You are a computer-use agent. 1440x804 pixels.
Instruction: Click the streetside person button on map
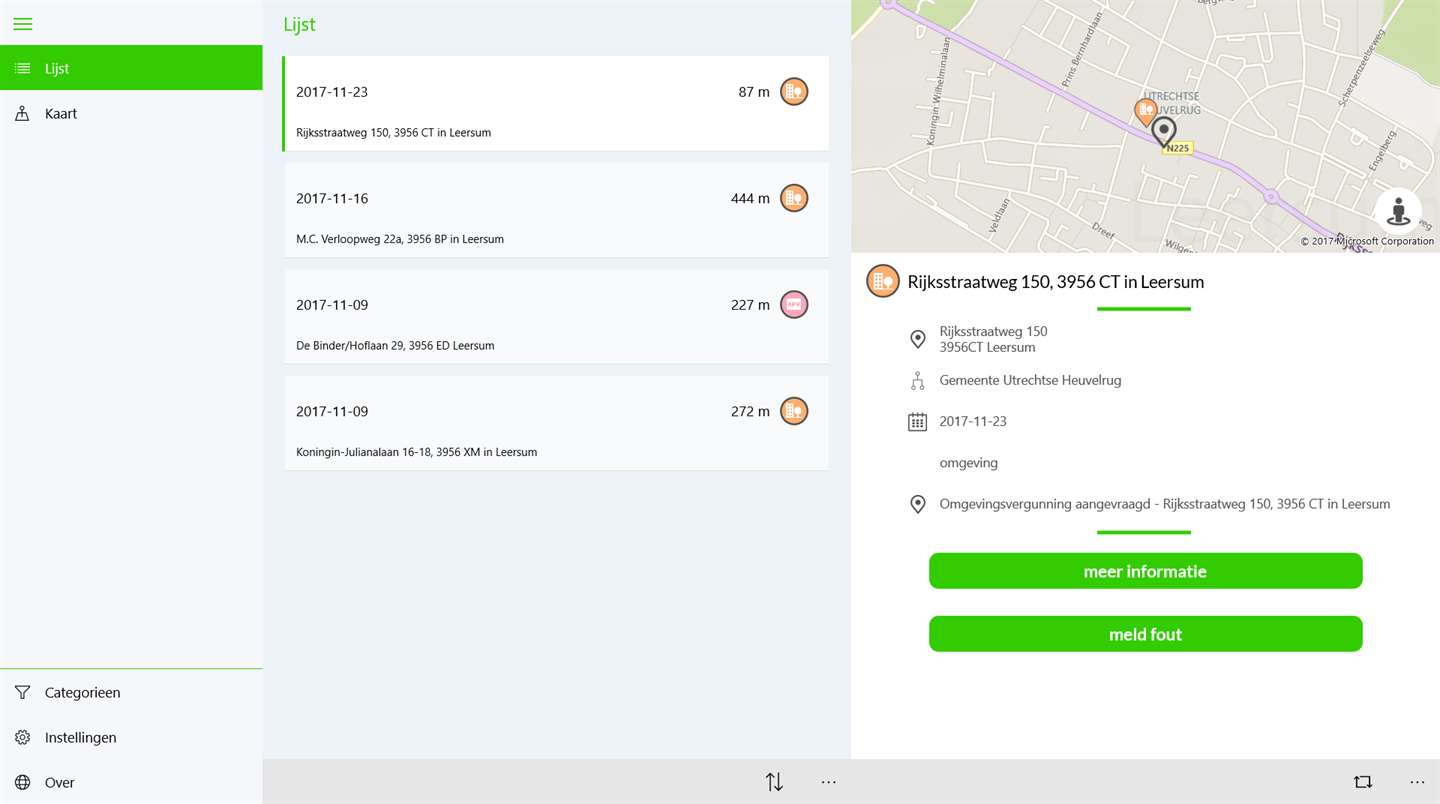pos(1398,211)
